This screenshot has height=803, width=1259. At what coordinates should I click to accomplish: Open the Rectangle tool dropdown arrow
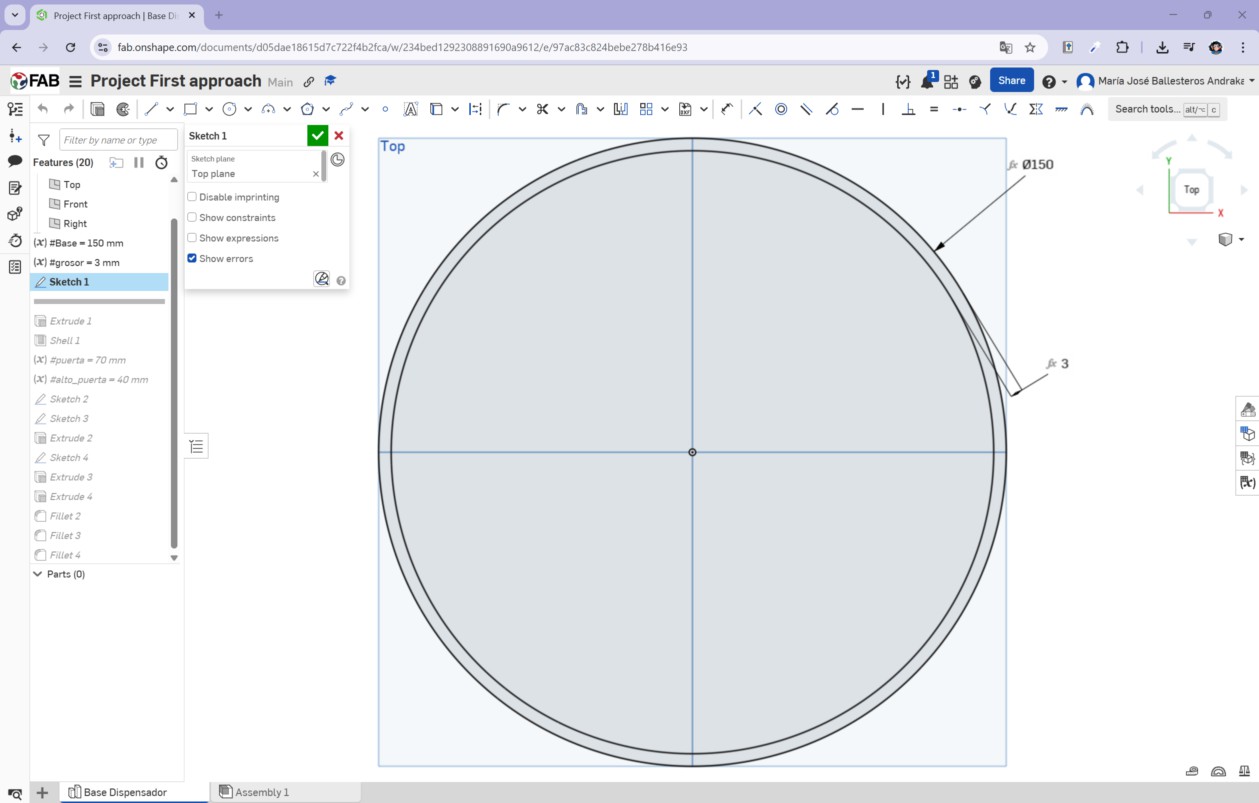(x=209, y=109)
